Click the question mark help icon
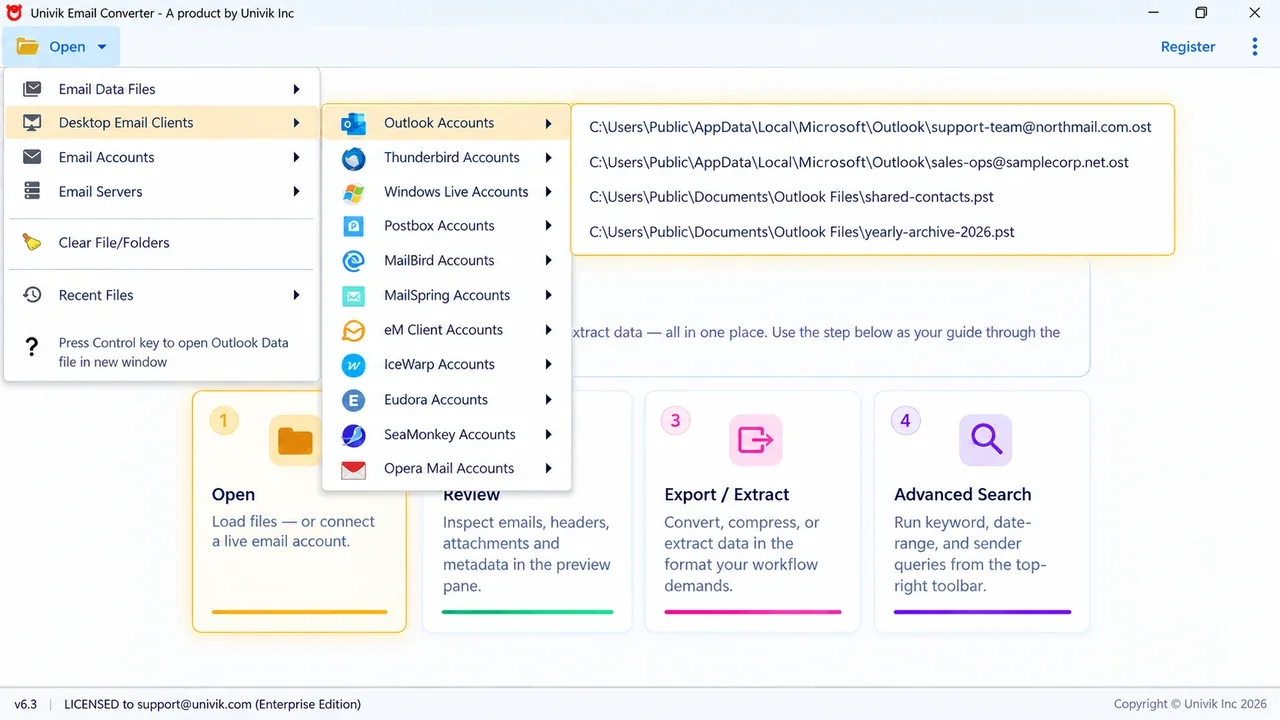 coord(32,347)
